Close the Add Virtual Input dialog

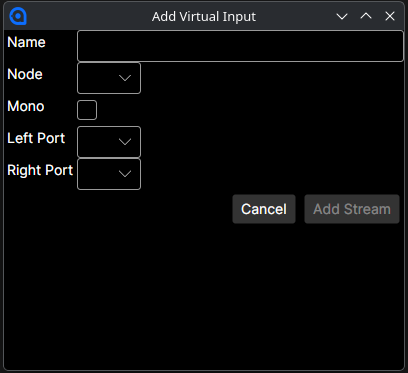pyautogui.click(x=390, y=16)
